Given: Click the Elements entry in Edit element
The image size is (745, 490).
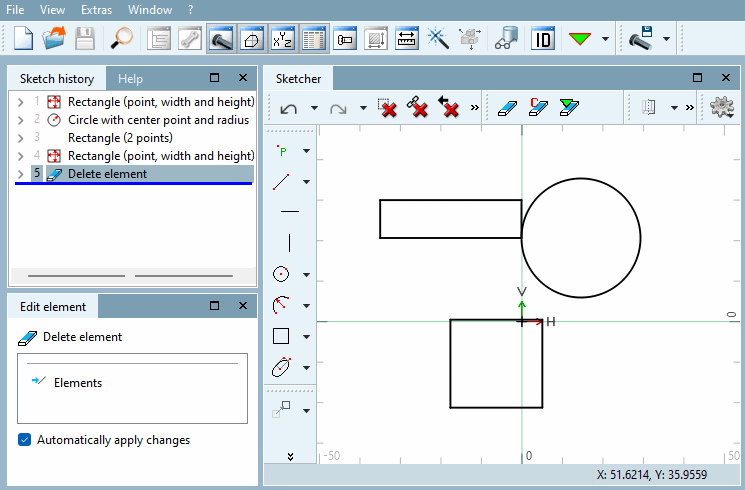Looking at the screenshot, I should [78, 383].
